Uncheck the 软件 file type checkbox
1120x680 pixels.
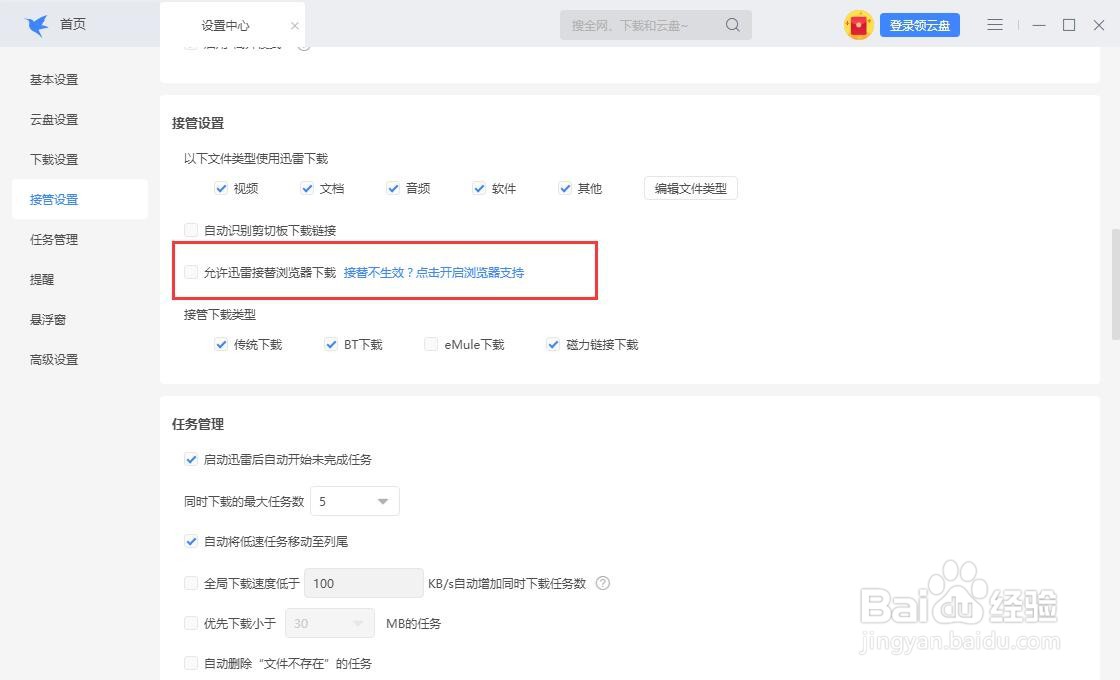[479, 188]
